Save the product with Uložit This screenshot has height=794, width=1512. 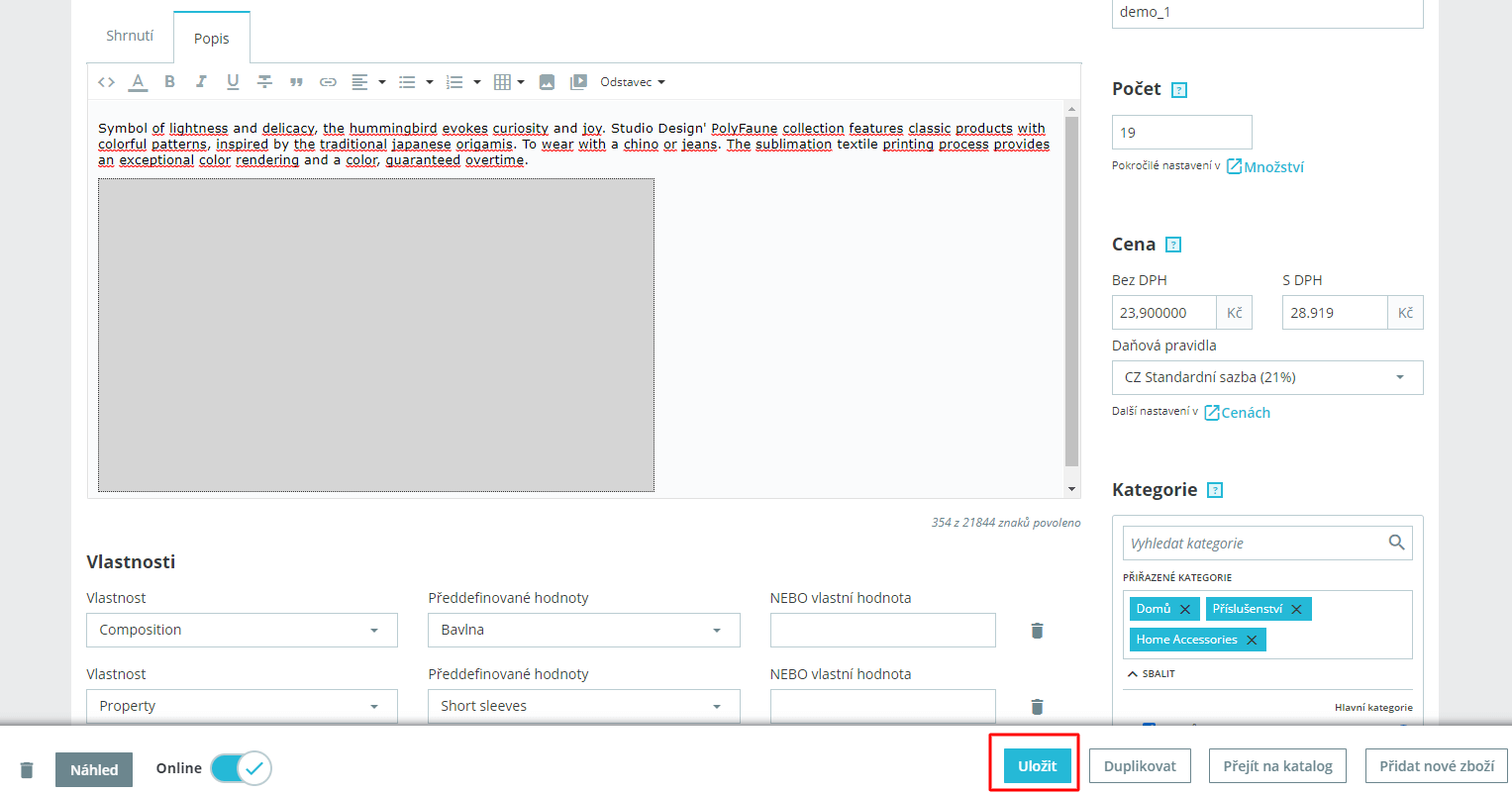pos(1038,766)
